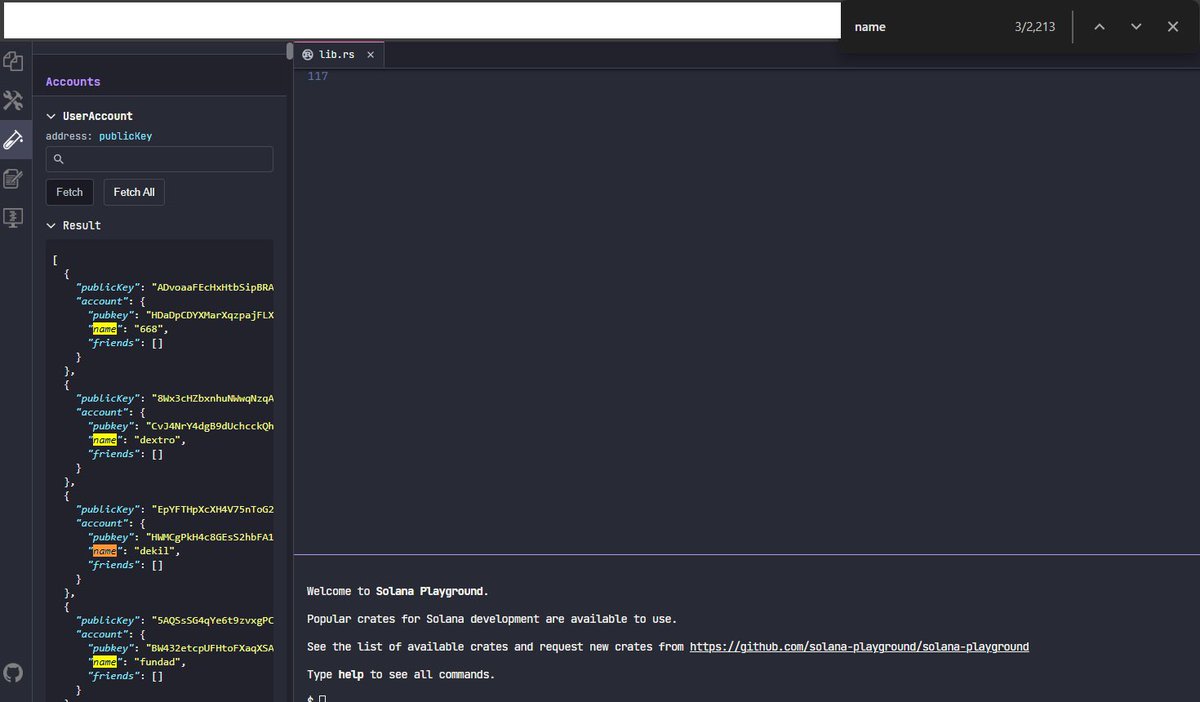Screen dimensions: 1200x702
Task: Open the Programs sidebar icon
Action: 13,217
